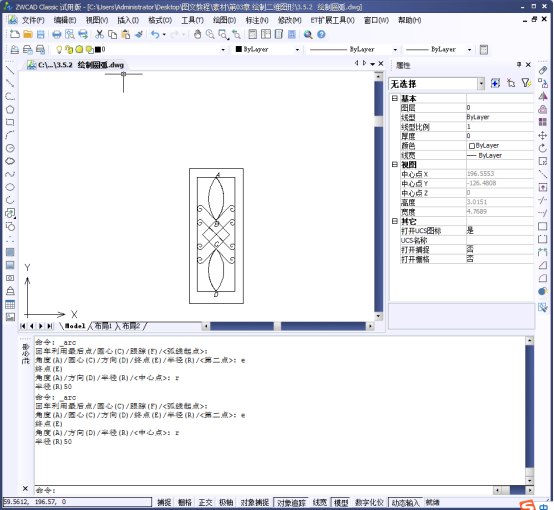Select the Polygon tool in left toolbar
The width and height of the screenshot is (554, 510).
click(x=10, y=109)
